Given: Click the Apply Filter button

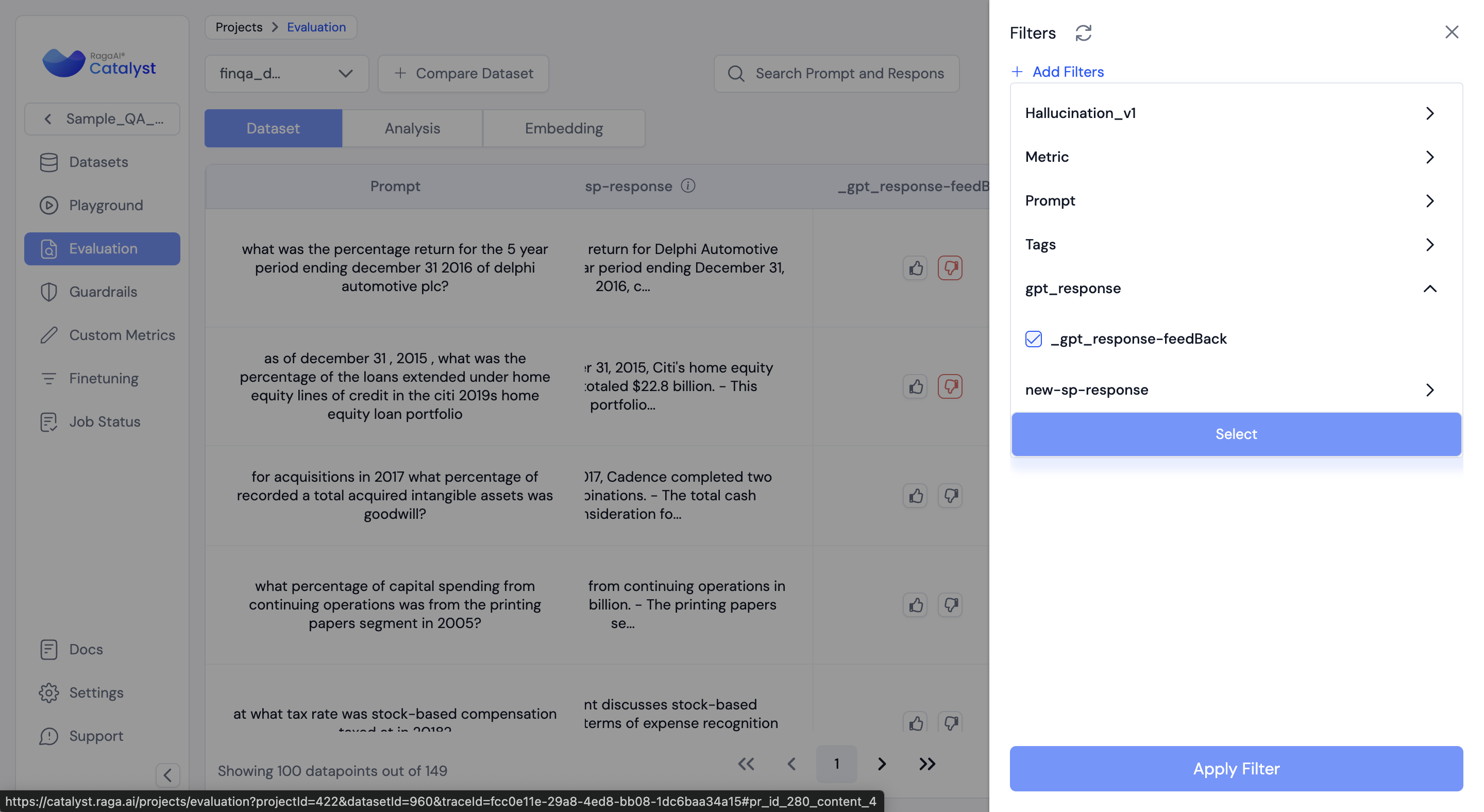Looking at the screenshot, I should 1236,768.
